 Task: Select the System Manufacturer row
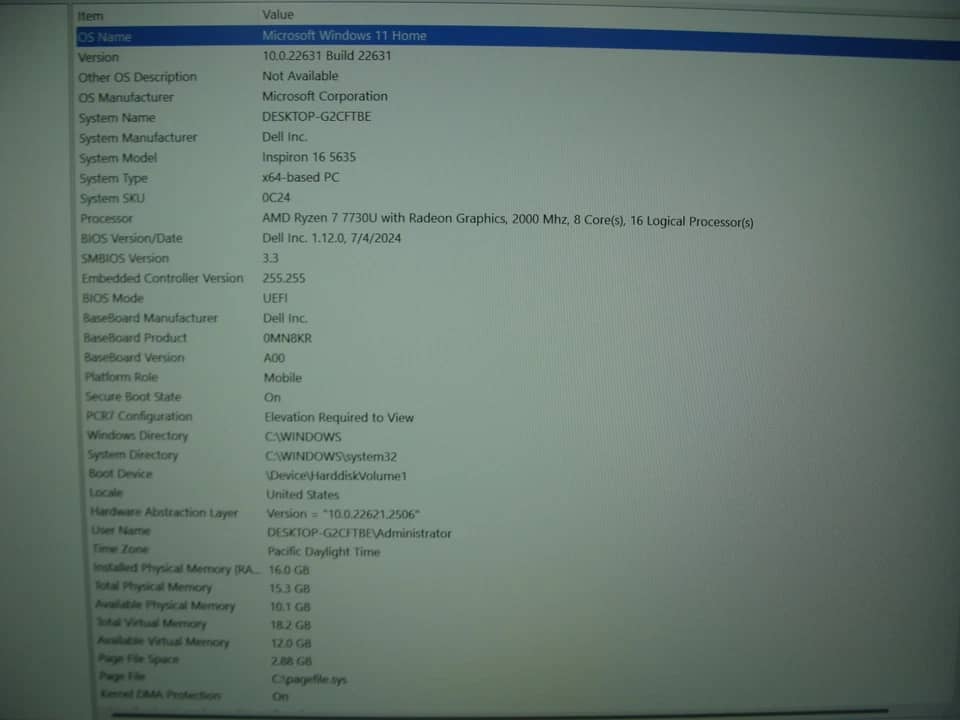pyautogui.click(x=138, y=138)
